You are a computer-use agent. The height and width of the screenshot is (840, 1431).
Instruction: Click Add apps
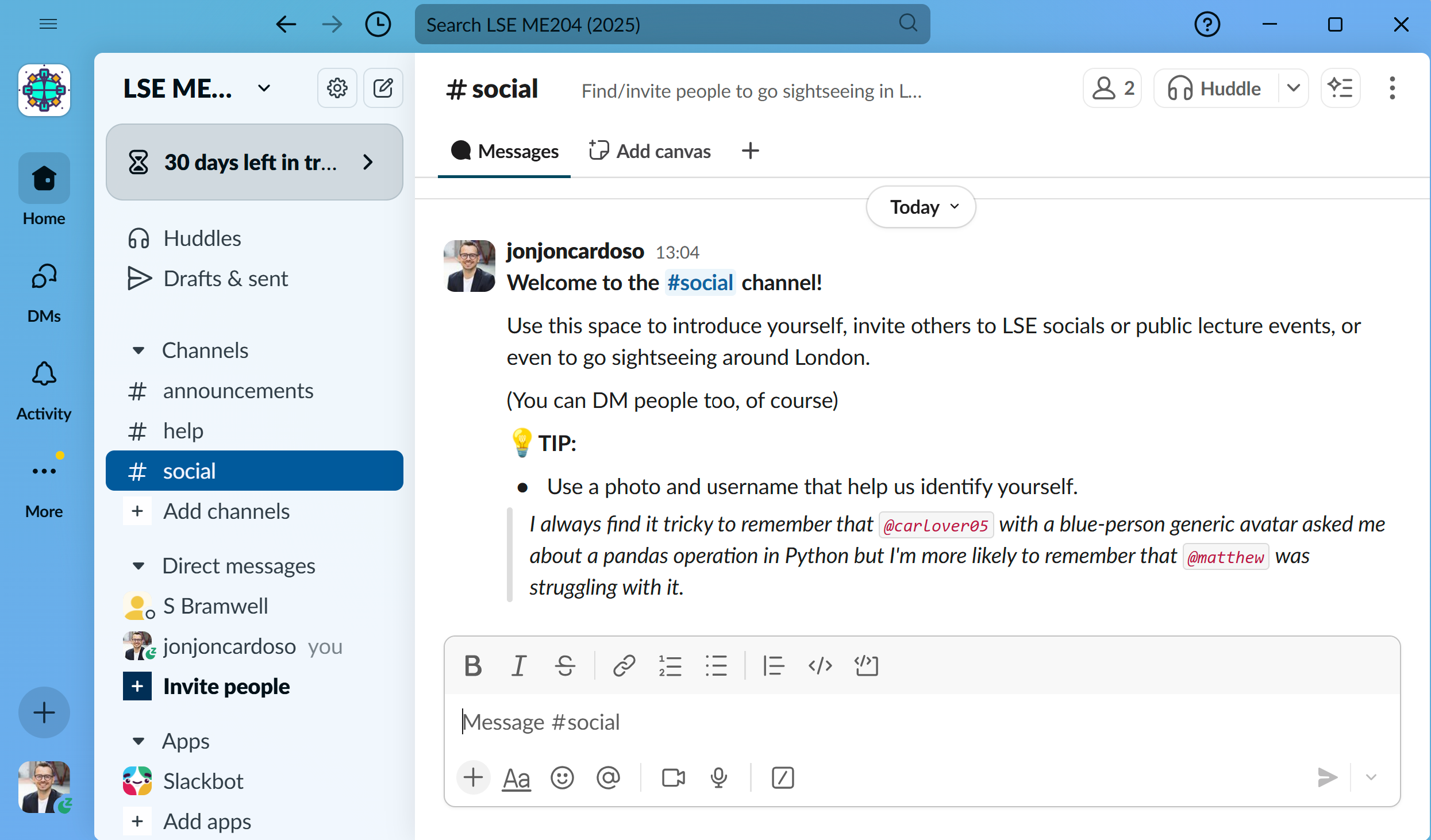point(255,822)
